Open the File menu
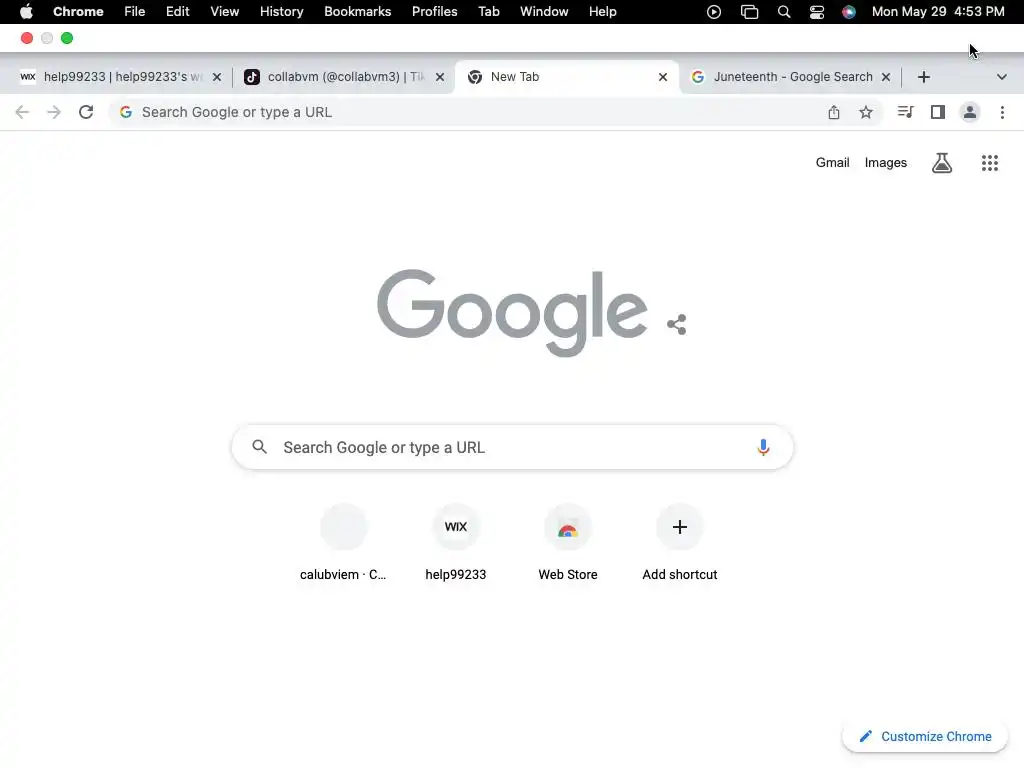Screen dimensions: 1024x768 click(135, 12)
